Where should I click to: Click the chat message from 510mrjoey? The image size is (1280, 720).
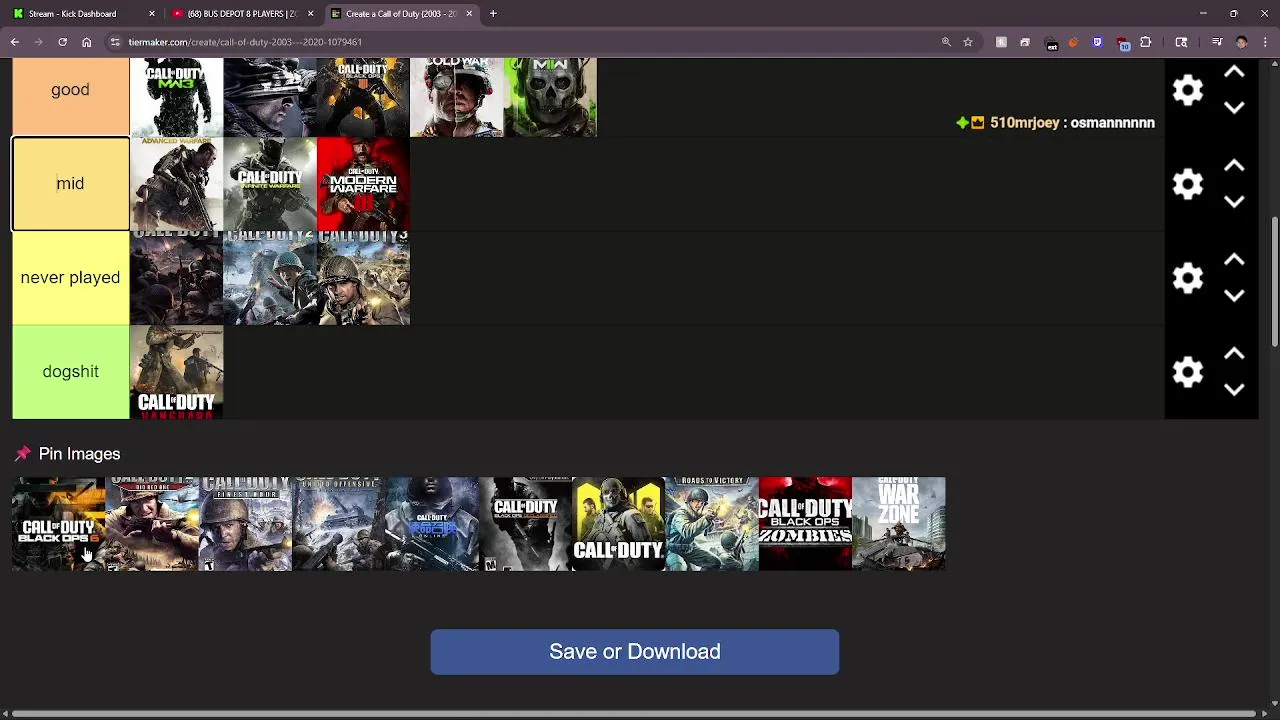click(x=1055, y=123)
